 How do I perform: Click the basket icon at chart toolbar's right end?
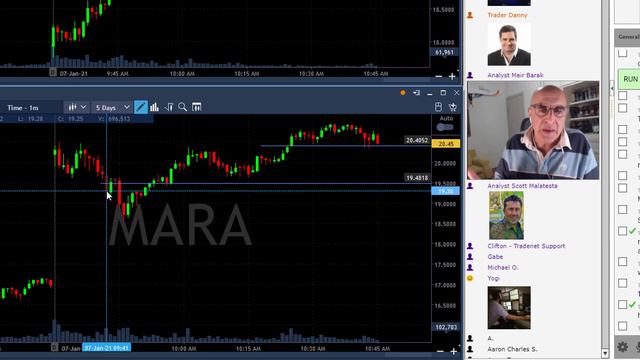(x=453, y=107)
